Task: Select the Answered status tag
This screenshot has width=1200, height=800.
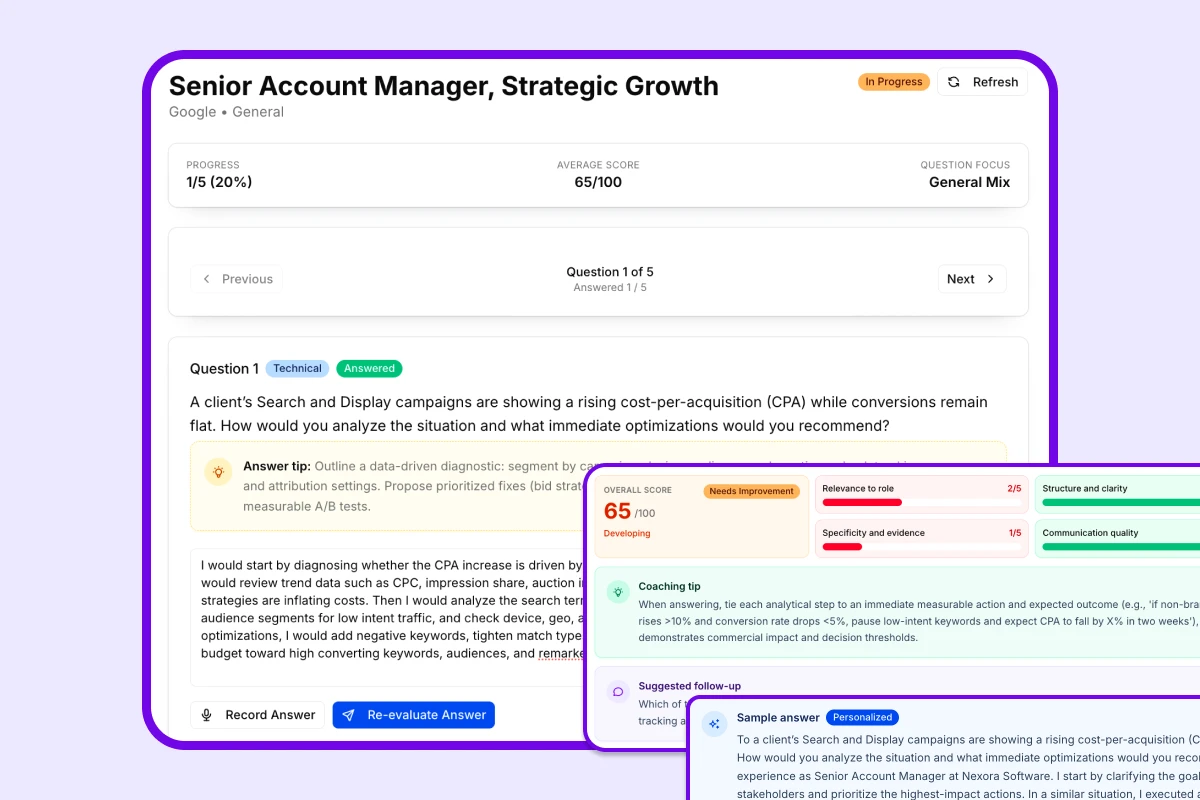Action: click(369, 368)
